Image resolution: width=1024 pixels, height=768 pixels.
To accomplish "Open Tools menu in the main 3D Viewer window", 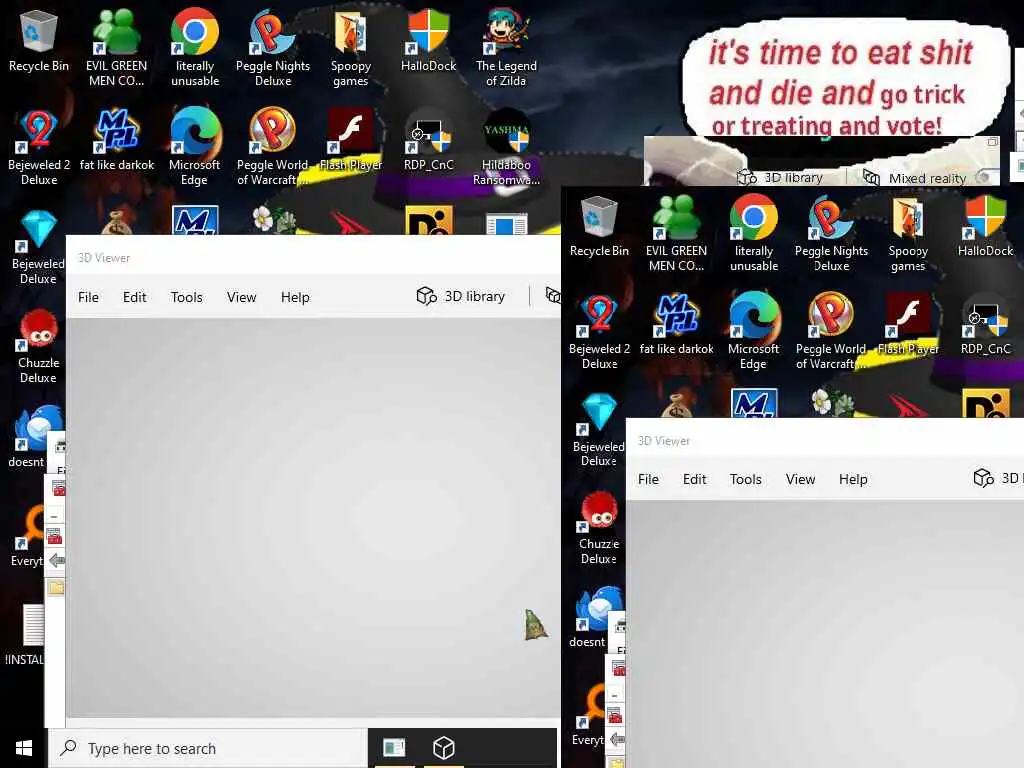I will 187,297.
